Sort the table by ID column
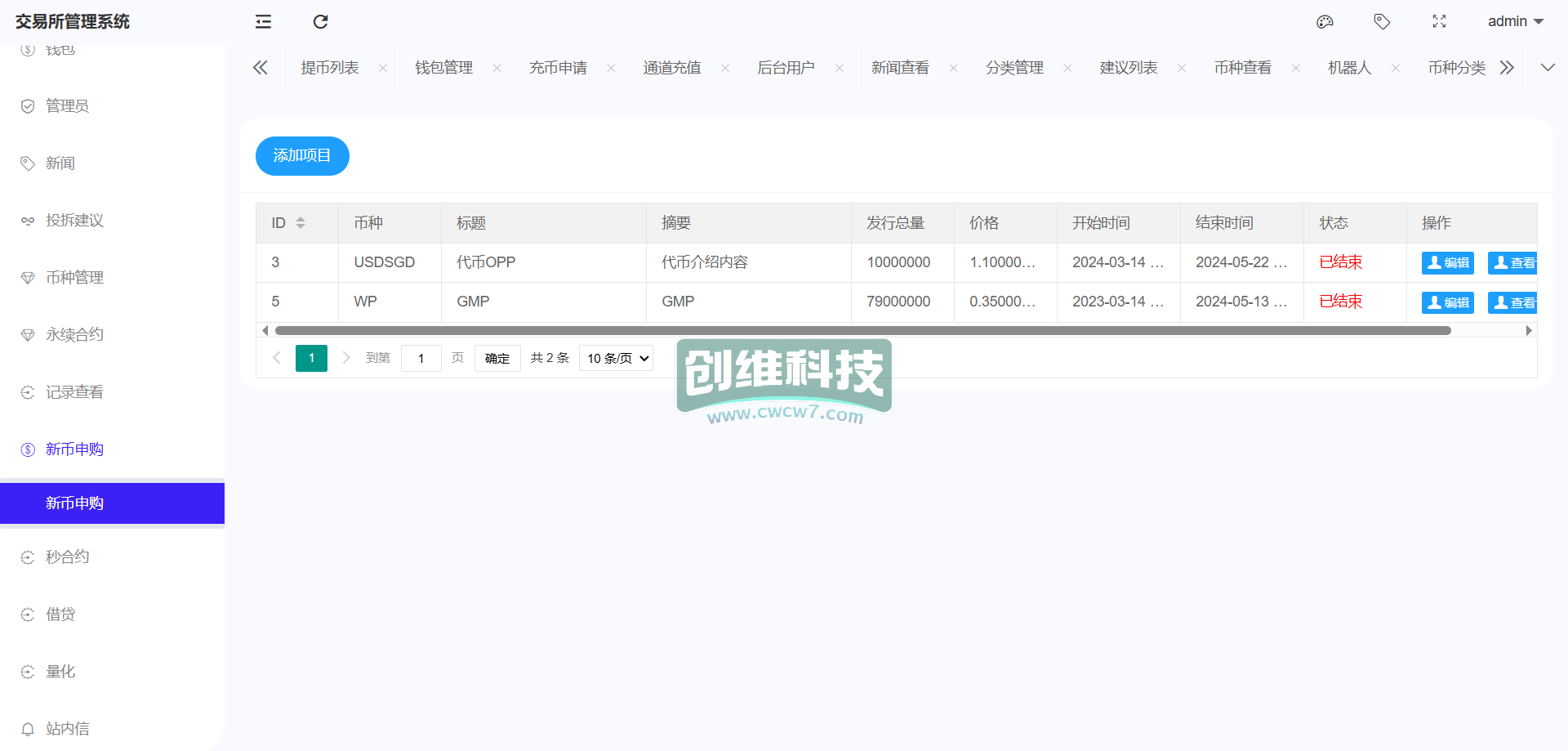 (x=301, y=223)
